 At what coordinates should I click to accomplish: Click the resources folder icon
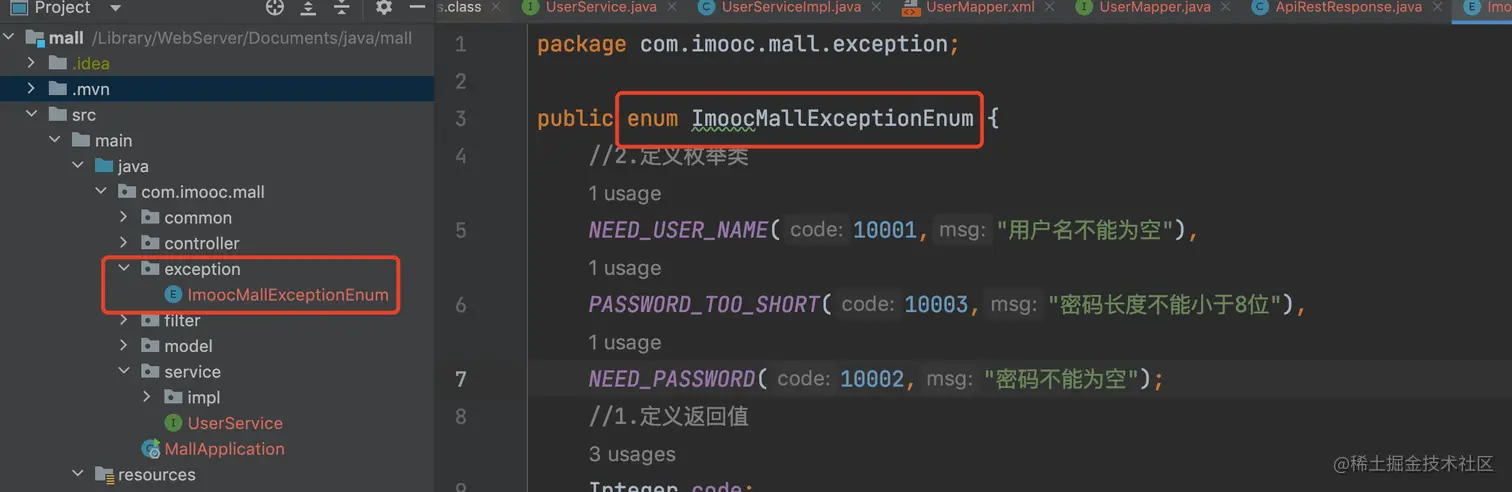[104, 475]
